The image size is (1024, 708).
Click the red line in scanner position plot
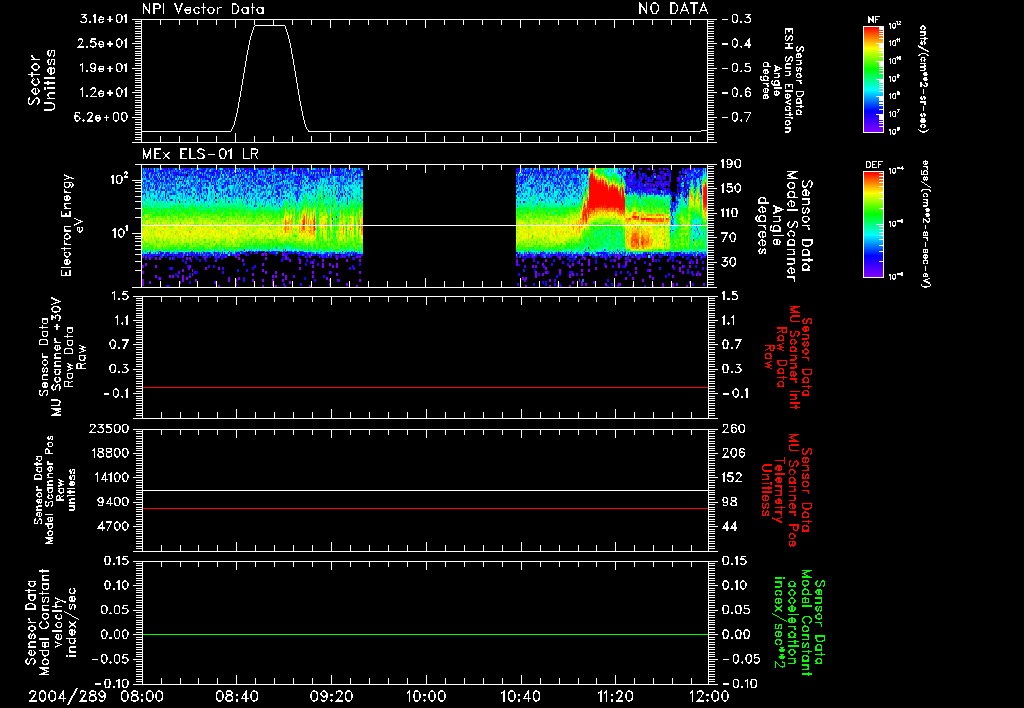(424, 508)
